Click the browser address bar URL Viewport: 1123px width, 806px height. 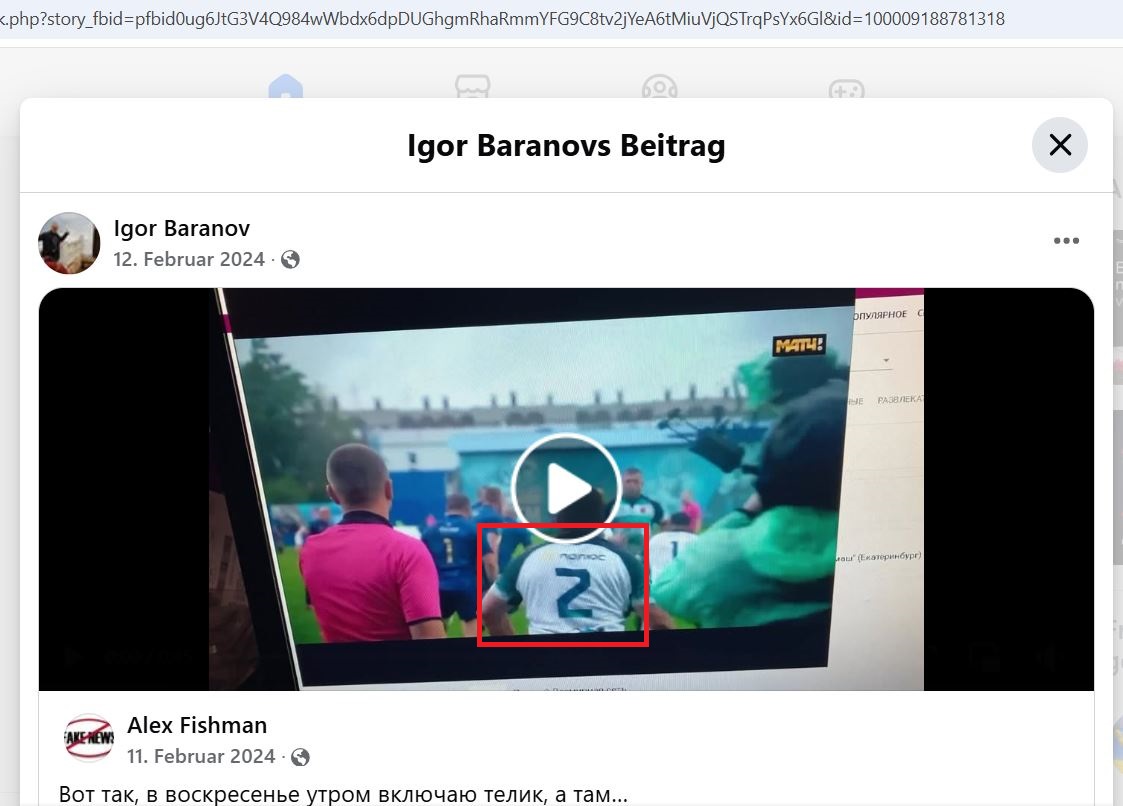tap(501, 19)
